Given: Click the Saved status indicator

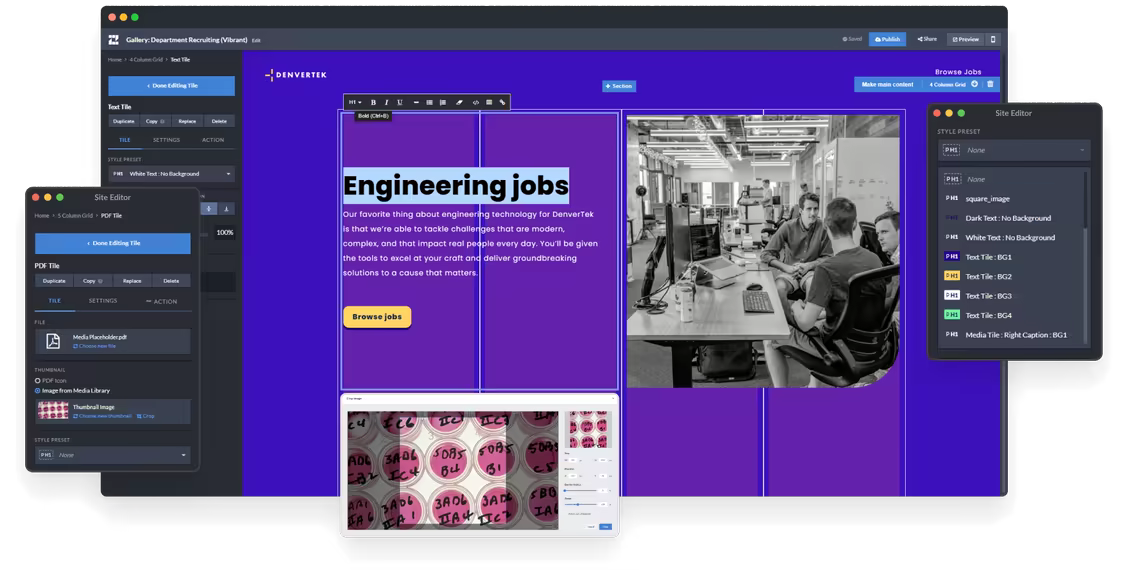Looking at the screenshot, I should (x=852, y=39).
